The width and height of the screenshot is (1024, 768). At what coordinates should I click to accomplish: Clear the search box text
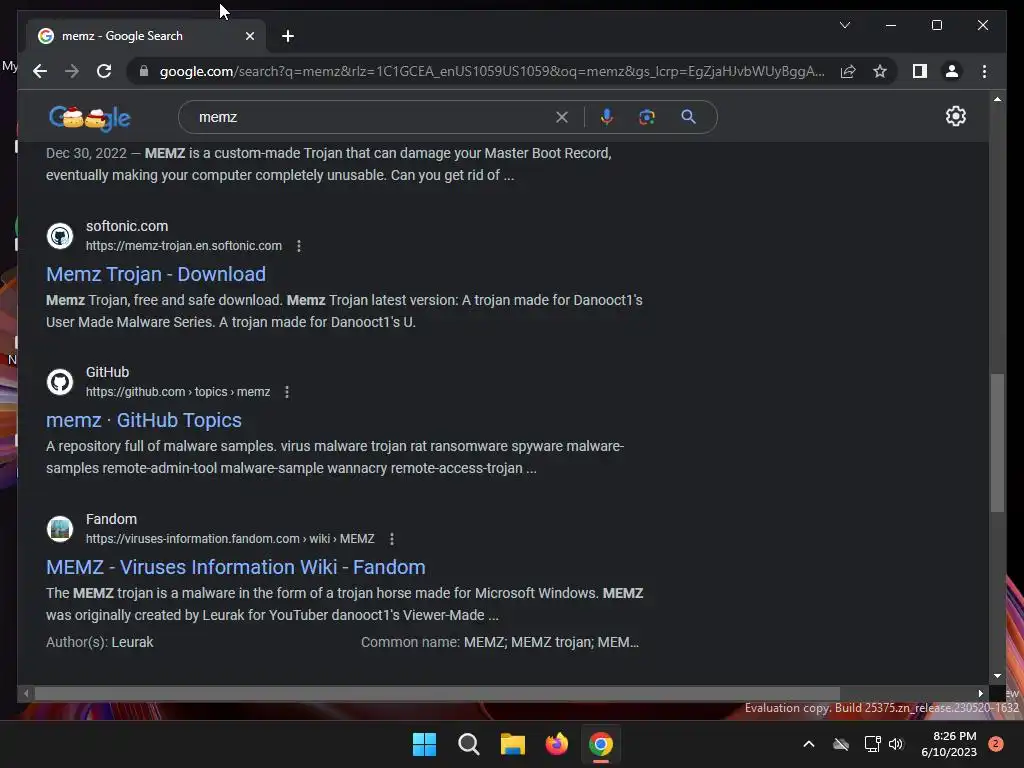tap(562, 117)
